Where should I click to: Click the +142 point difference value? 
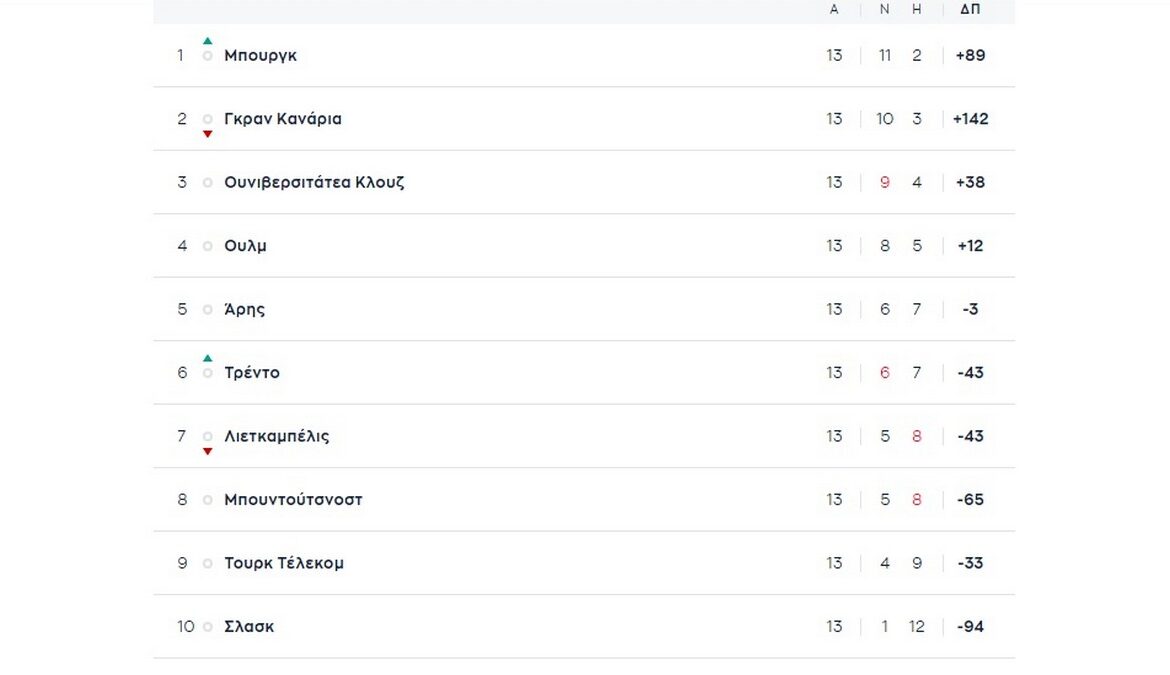click(x=970, y=119)
